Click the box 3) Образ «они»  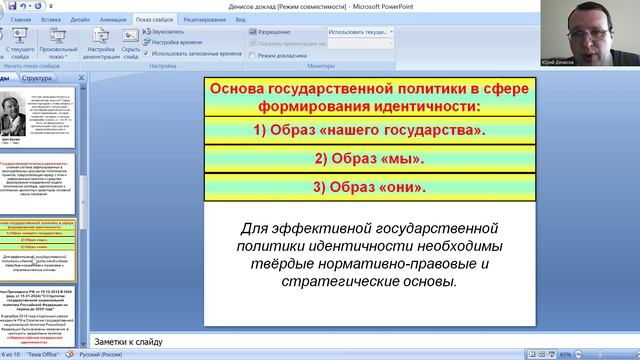[369, 187]
